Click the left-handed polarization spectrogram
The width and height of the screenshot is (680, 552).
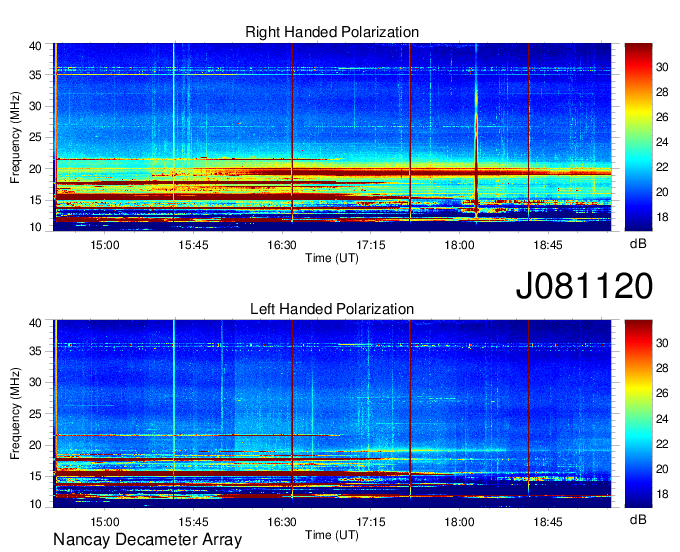point(332,414)
